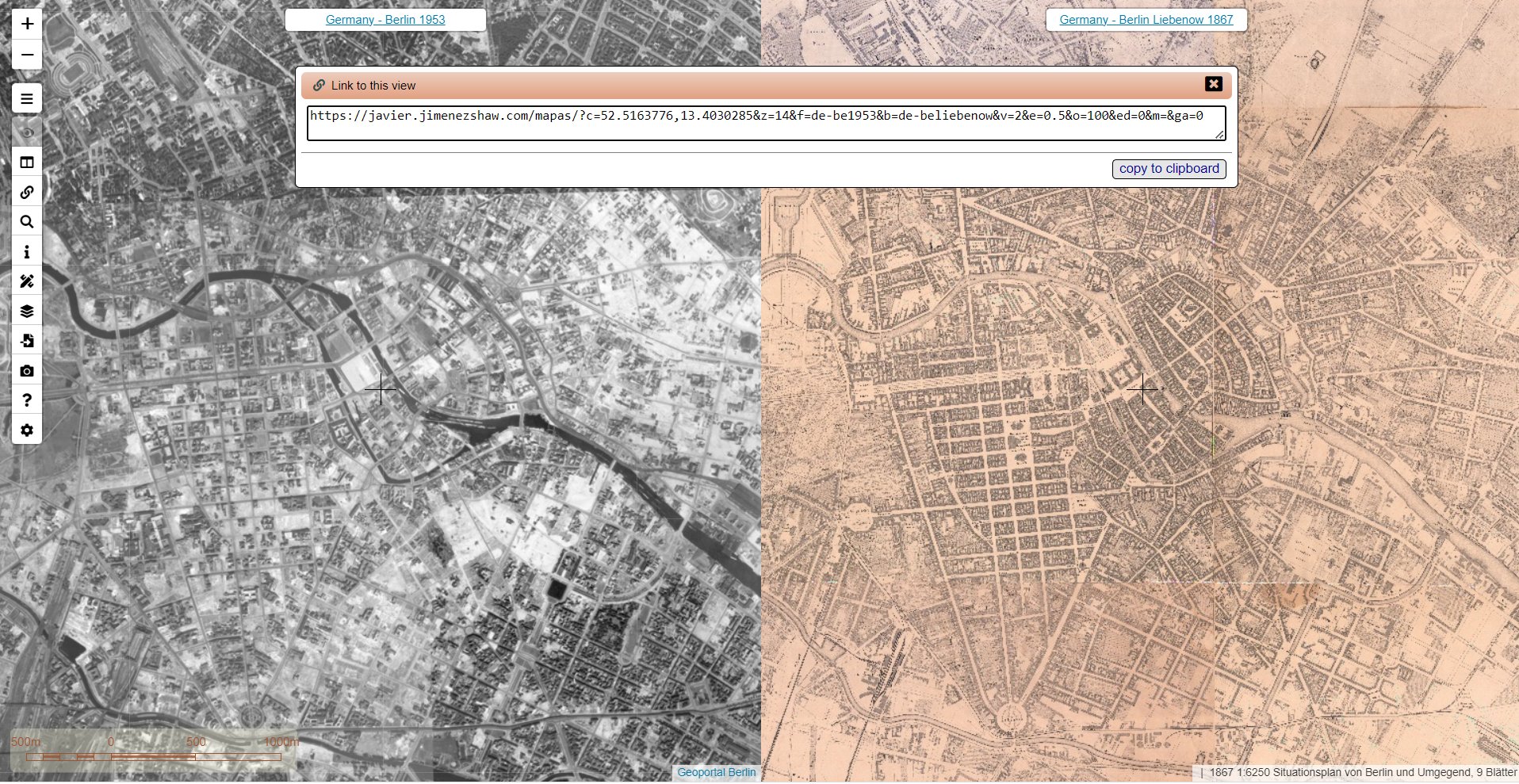Image resolution: width=1519 pixels, height=784 pixels.
Task: Click the chain icon in the dialog header
Action: [319, 85]
